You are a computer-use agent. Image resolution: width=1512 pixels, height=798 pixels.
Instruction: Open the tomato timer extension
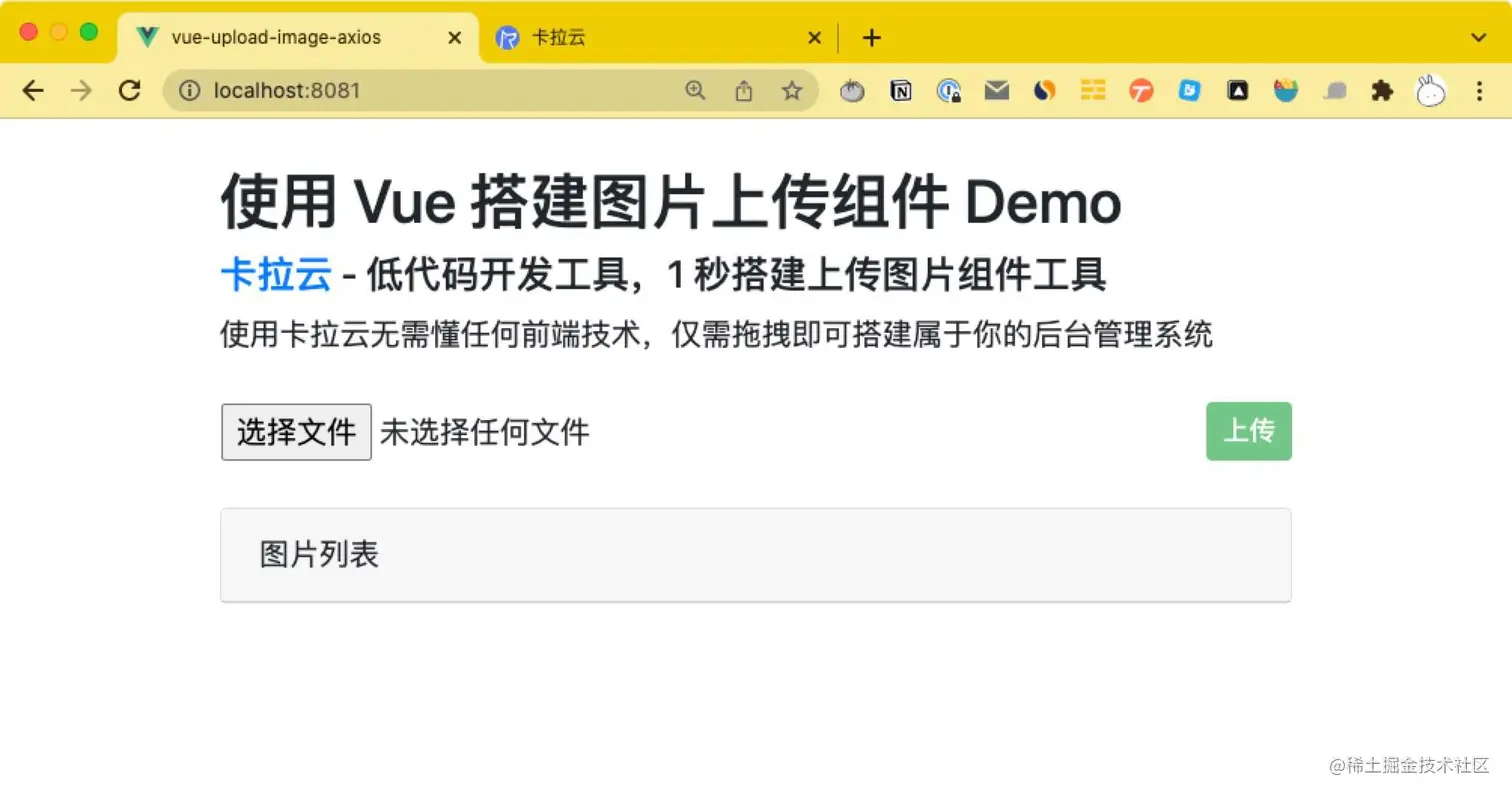pos(852,91)
